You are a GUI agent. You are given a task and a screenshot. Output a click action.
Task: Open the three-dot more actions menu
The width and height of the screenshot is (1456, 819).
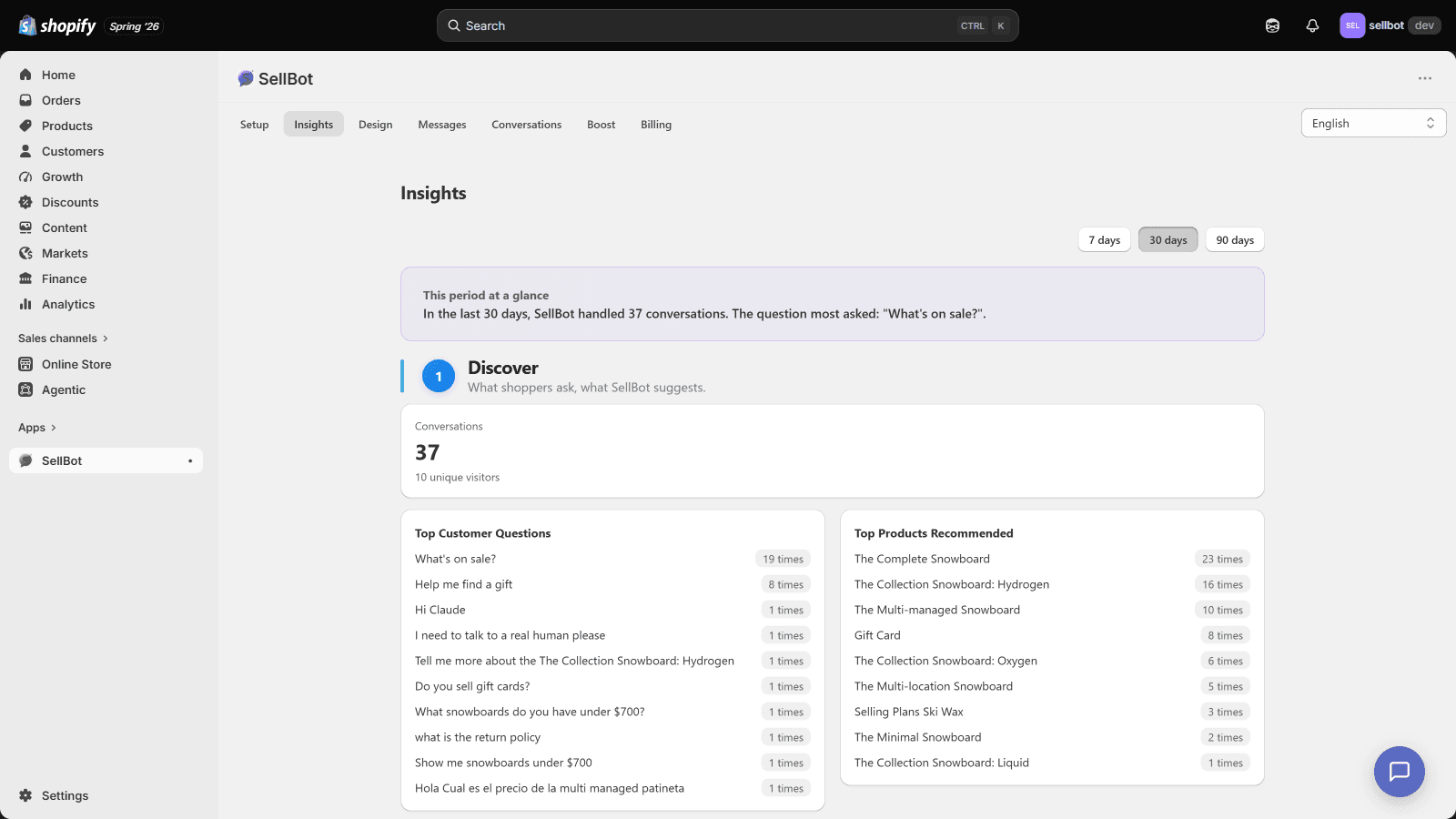1425,78
